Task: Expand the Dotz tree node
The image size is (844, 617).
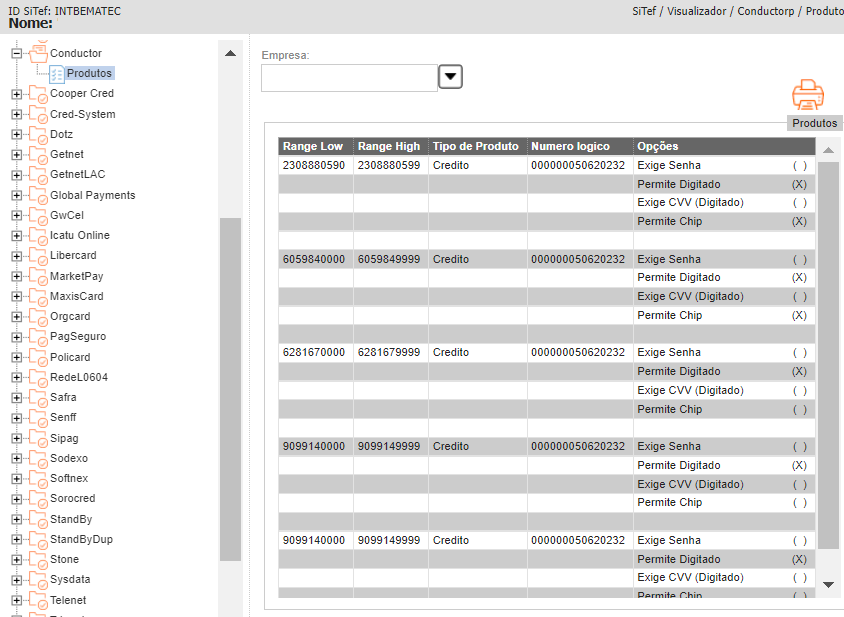Action: [x=17, y=135]
